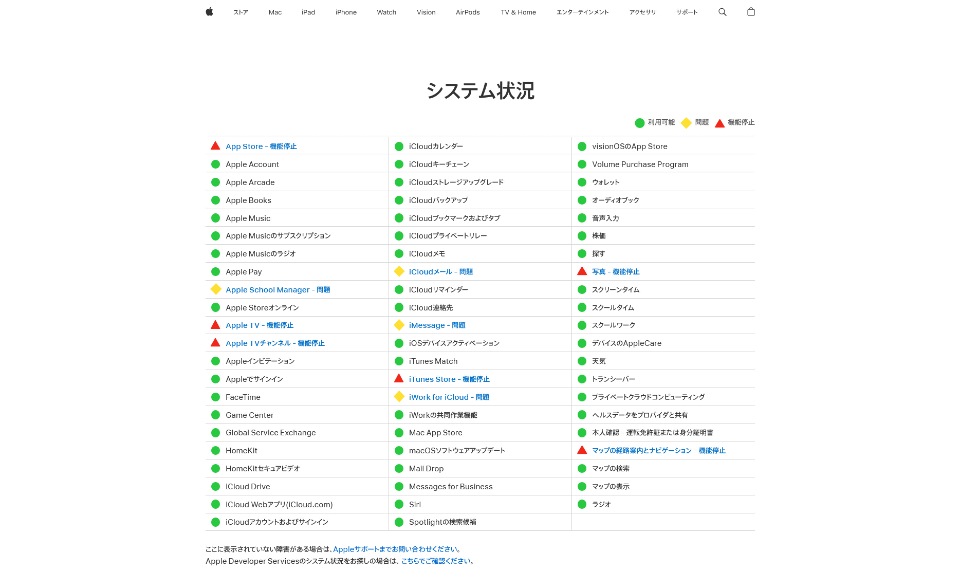Follow the こちらでご確認ください link
Image resolution: width=960 pixels, height=571 pixels.
coord(436,561)
